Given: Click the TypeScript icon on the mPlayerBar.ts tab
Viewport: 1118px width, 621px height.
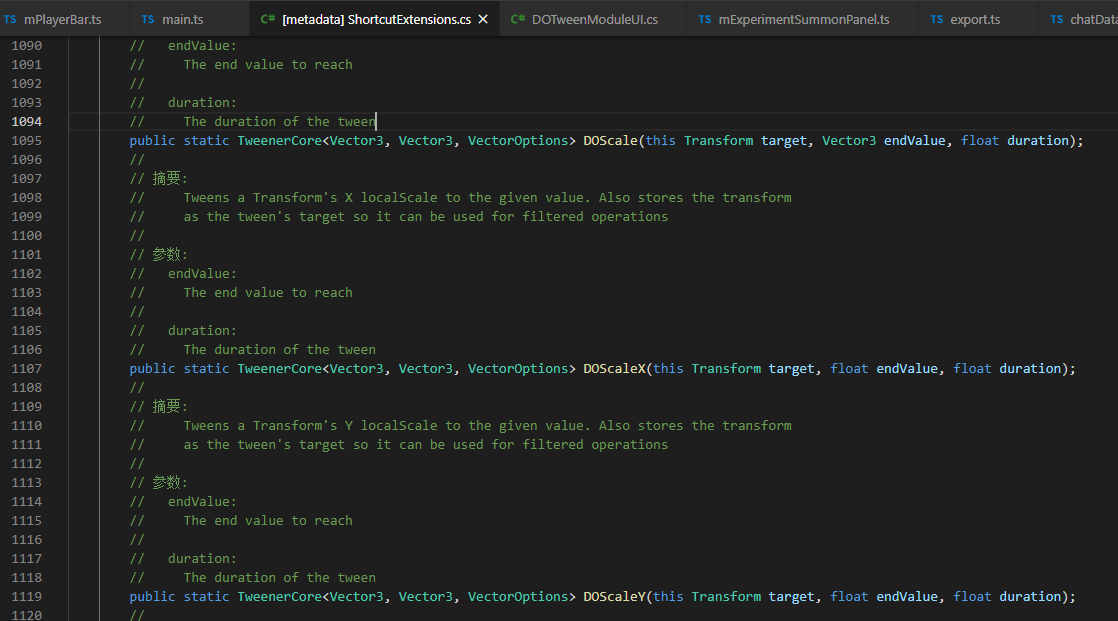Looking at the screenshot, I should pos(12,18).
